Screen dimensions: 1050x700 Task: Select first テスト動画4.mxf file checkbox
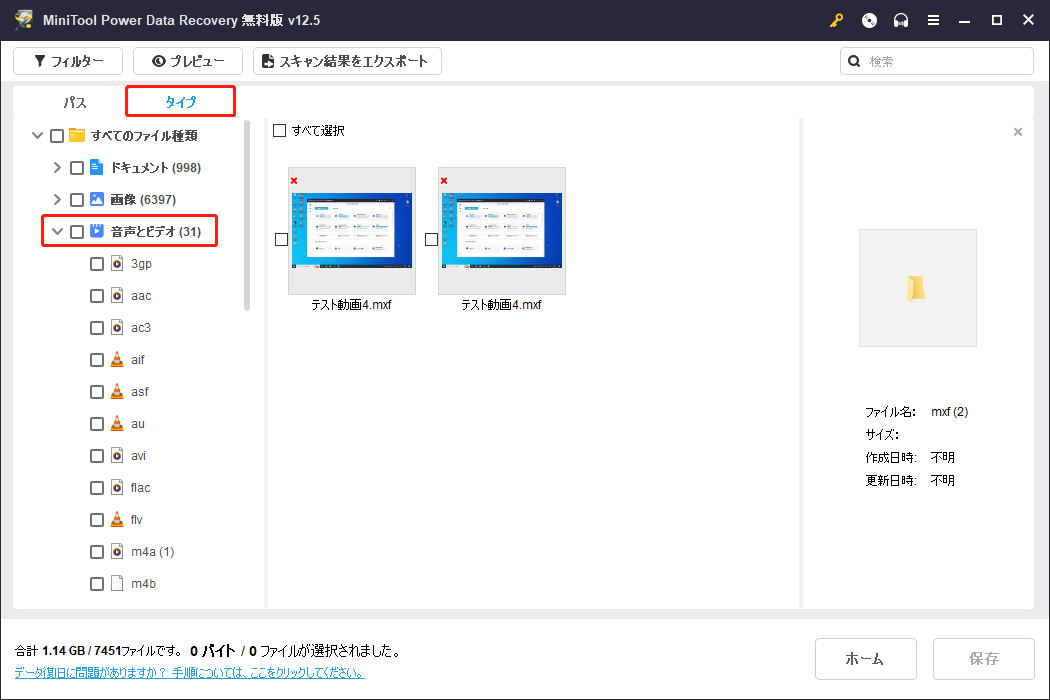[x=281, y=239]
